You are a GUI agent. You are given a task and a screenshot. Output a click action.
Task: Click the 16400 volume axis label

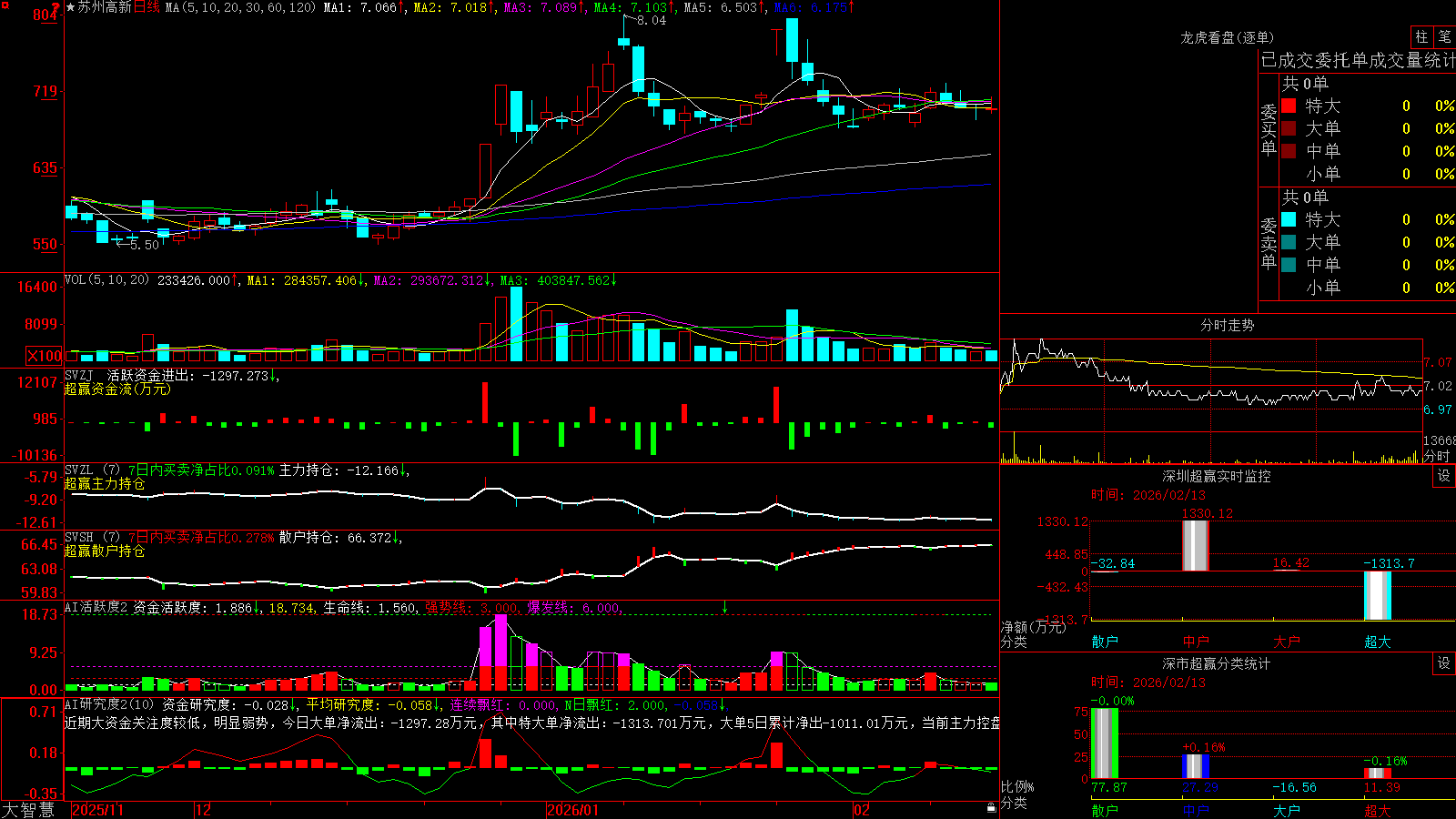tap(37, 287)
